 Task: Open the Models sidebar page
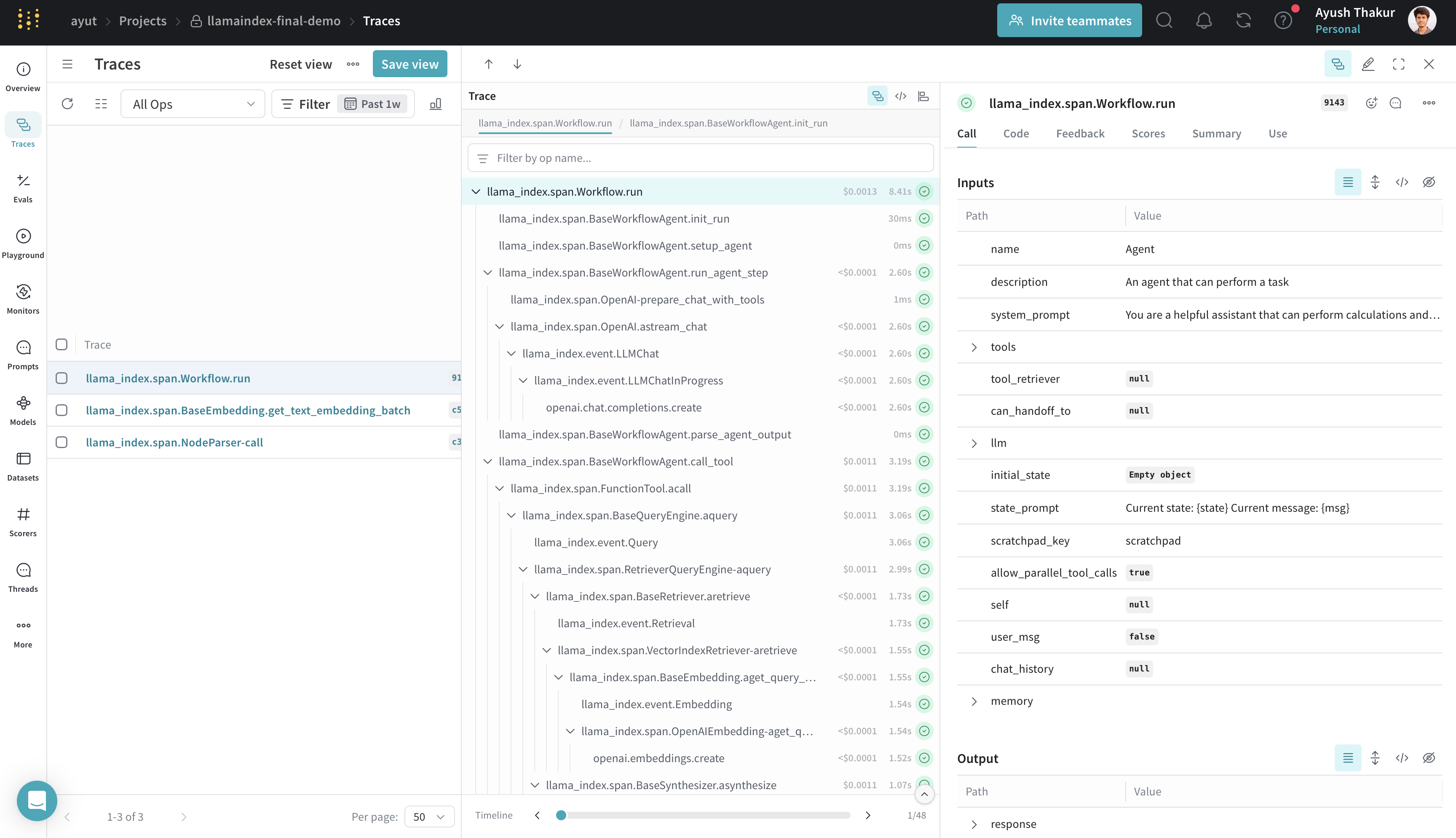click(x=23, y=411)
